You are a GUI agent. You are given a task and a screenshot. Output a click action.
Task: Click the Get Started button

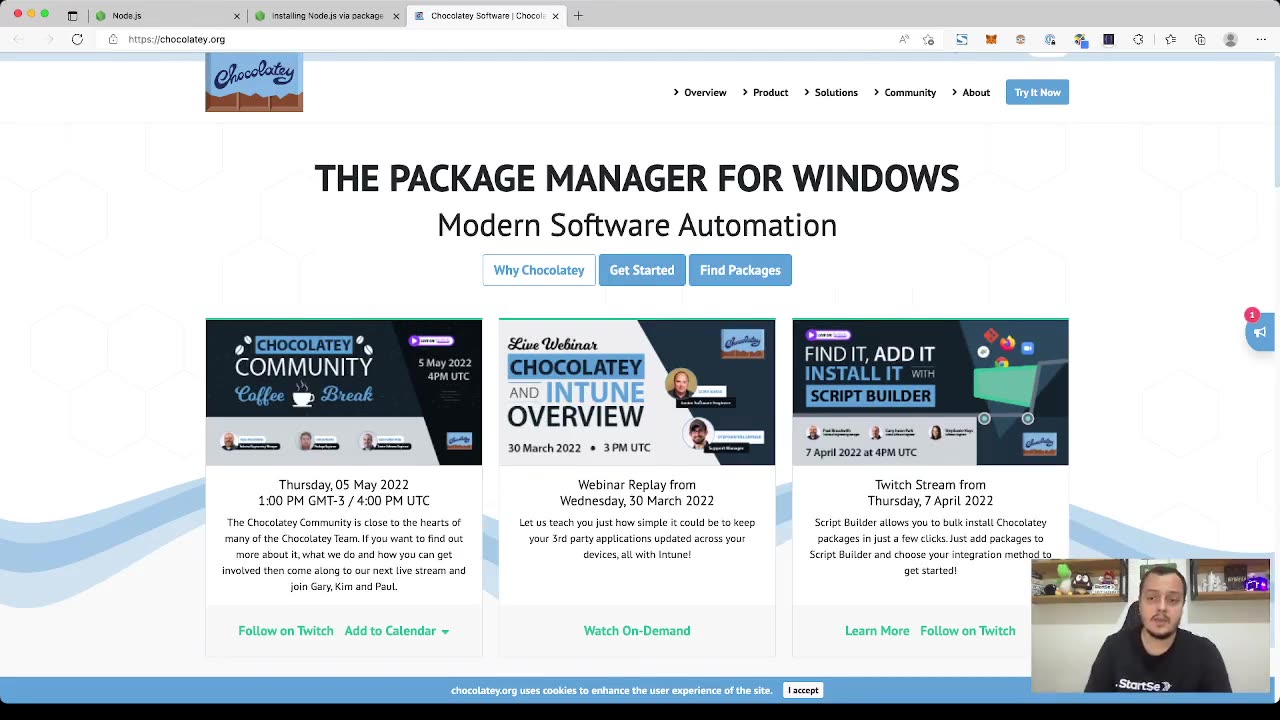click(x=642, y=270)
